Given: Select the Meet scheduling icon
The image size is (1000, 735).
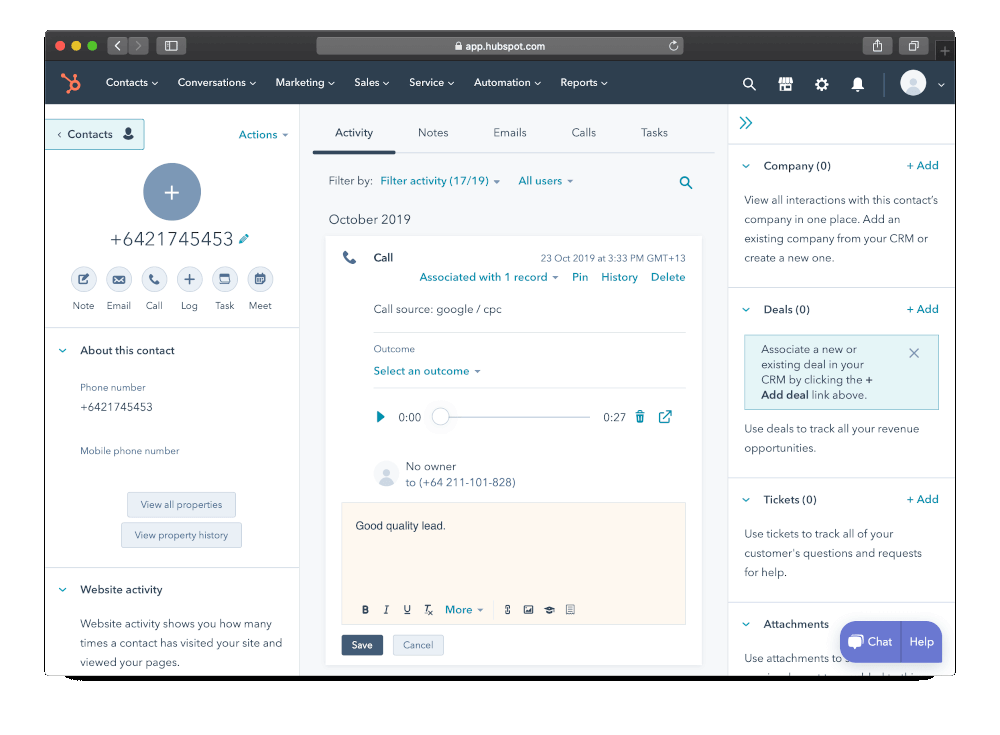Looking at the screenshot, I should [x=260, y=280].
